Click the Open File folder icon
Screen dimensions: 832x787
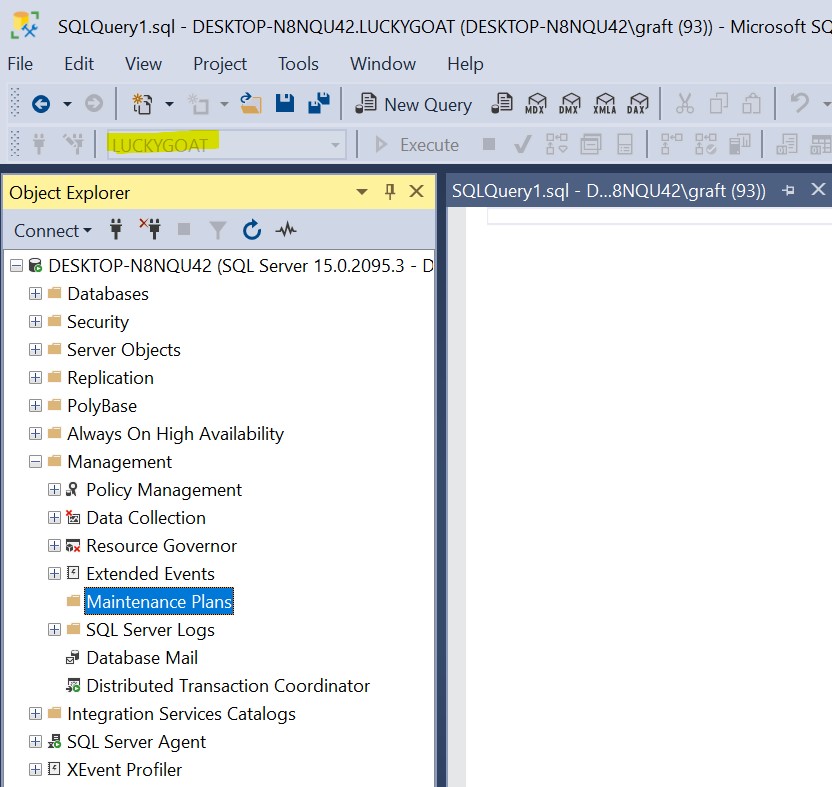pyautogui.click(x=251, y=104)
